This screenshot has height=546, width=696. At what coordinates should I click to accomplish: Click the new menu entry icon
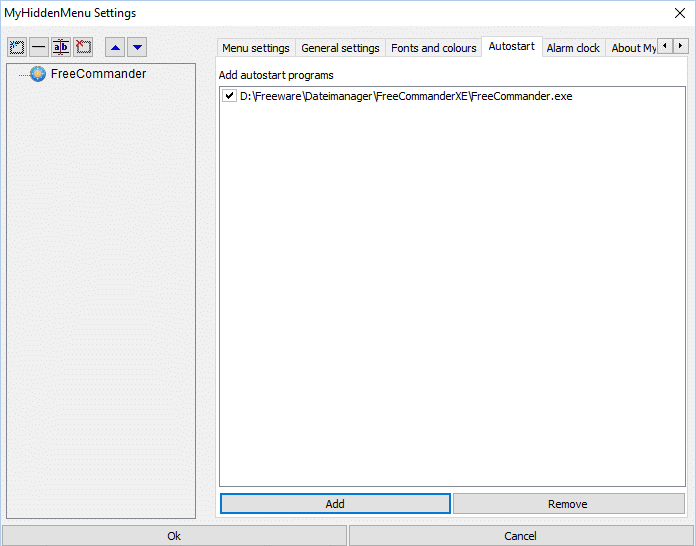coord(16,47)
